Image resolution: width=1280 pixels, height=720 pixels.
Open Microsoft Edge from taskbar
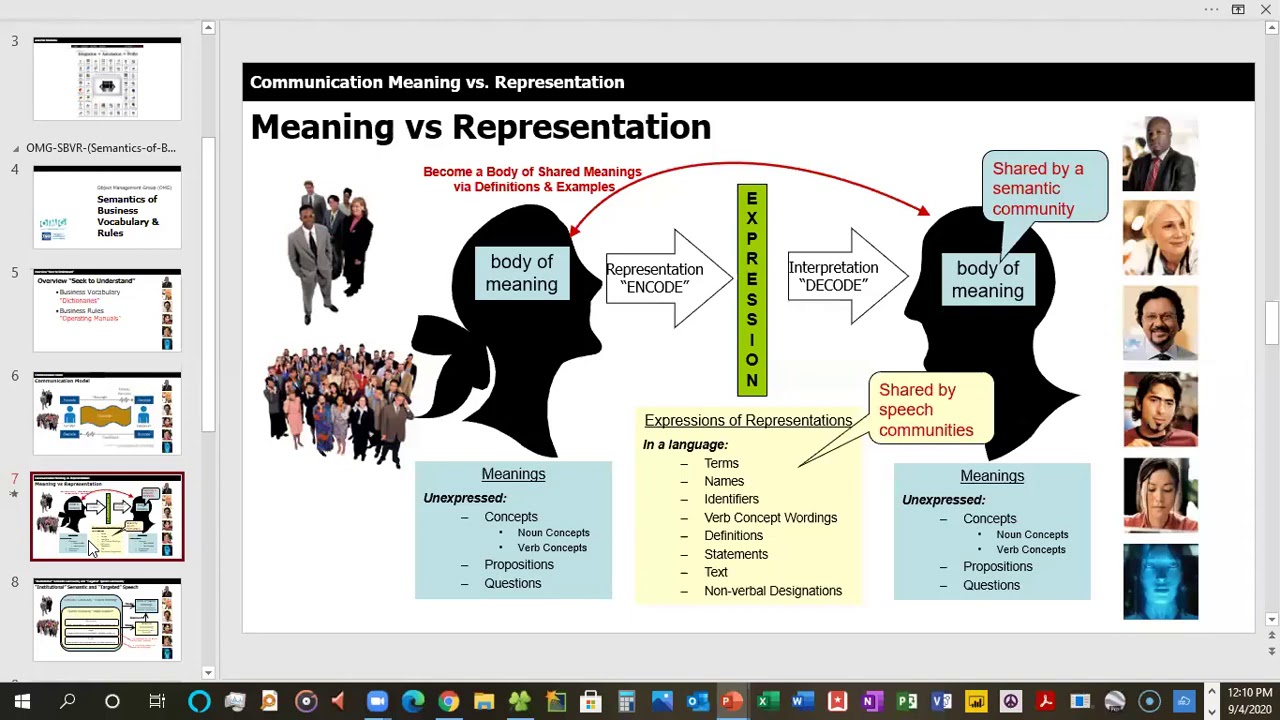(x=413, y=701)
